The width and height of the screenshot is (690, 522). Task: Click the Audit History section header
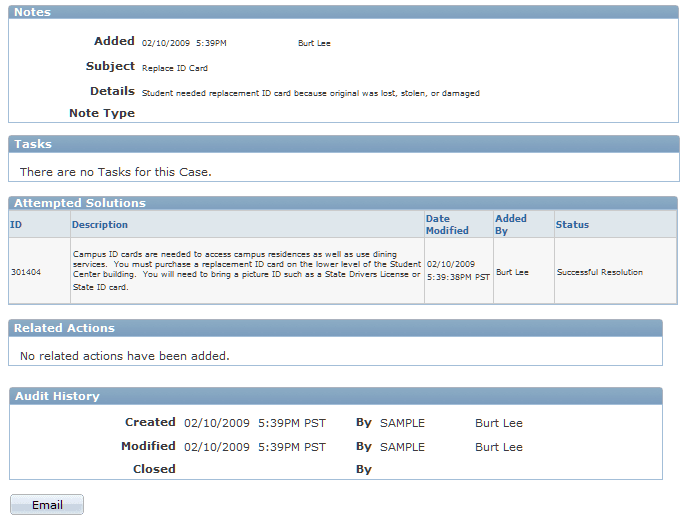click(336, 396)
